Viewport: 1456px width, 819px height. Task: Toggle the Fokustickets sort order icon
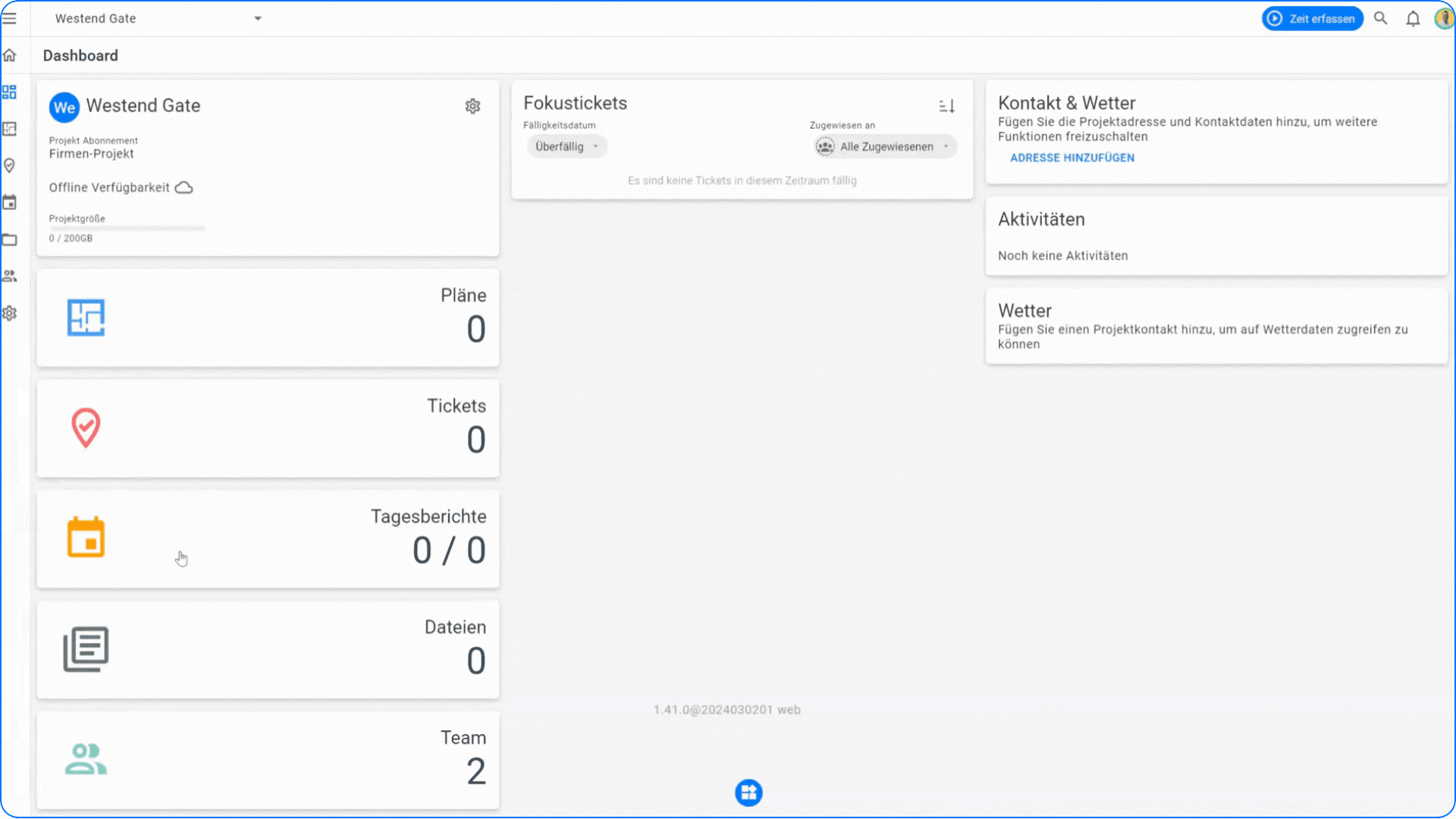tap(946, 106)
